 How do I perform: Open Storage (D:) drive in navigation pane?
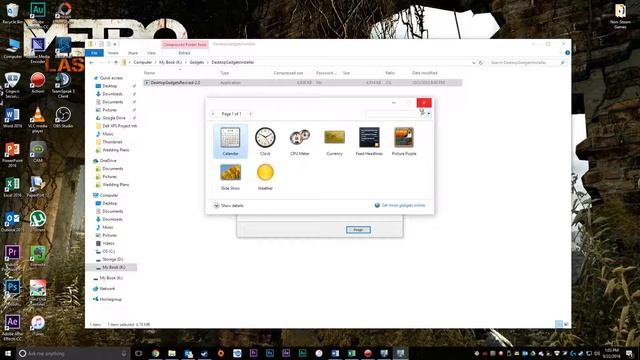coord(113,259)
